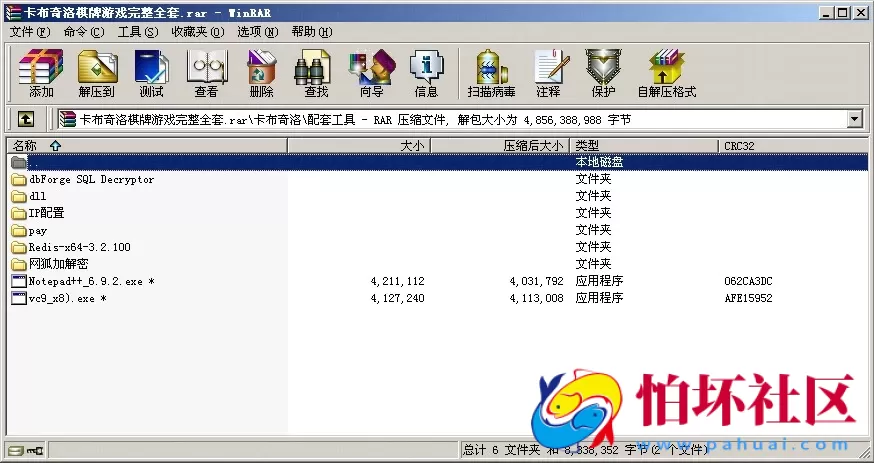This screenshot has height=463, width=874.
Task: Sort by the 大小 column header
Action: point(359,145)
